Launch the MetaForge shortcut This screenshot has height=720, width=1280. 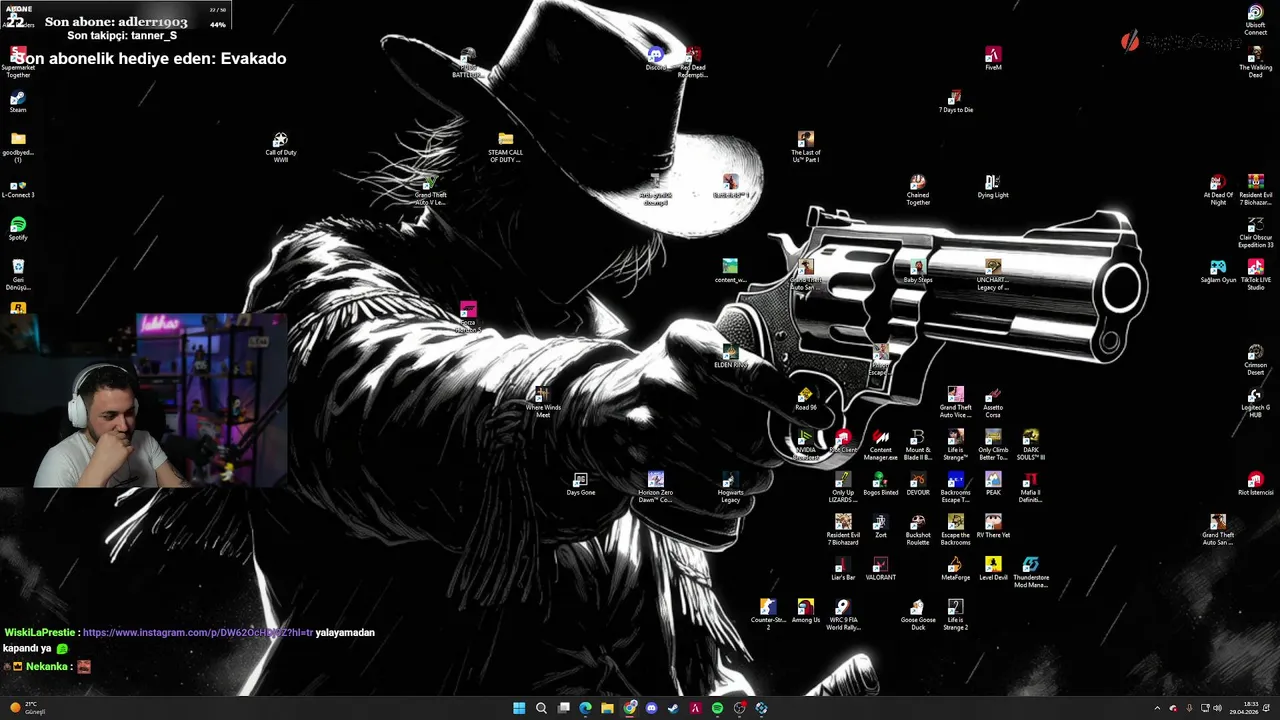click(955, 569)
